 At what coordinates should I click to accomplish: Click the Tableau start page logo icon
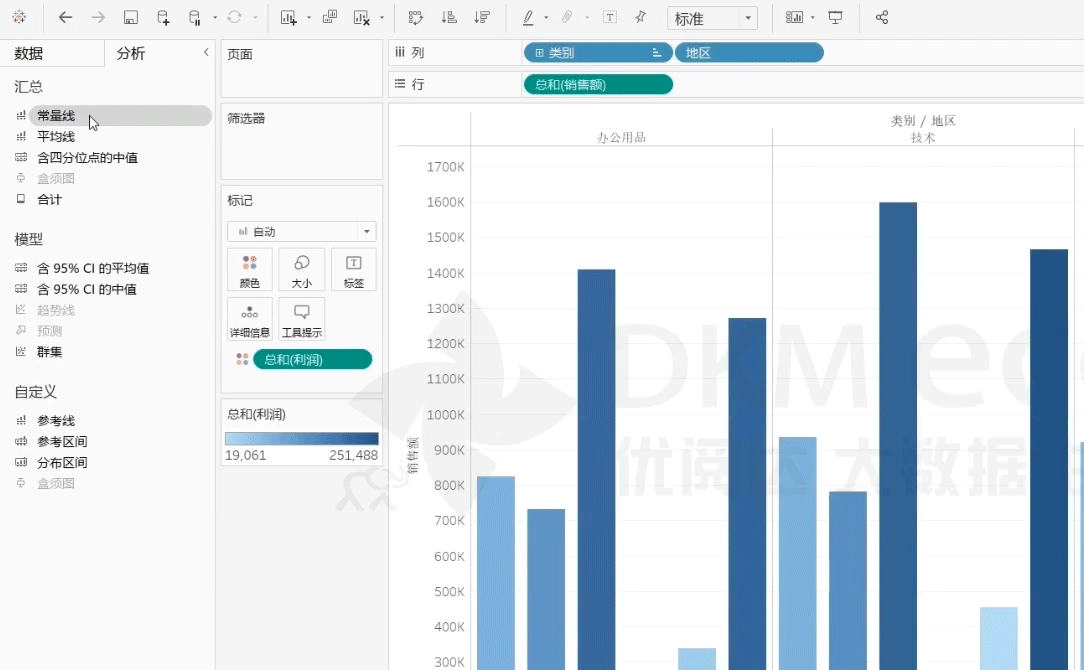click(19, 18)
